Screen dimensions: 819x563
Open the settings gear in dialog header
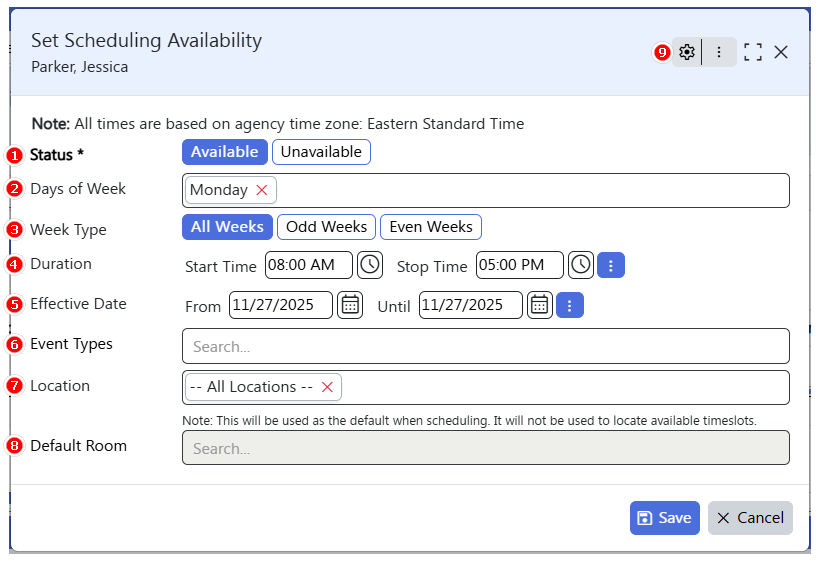pos(686,52)
